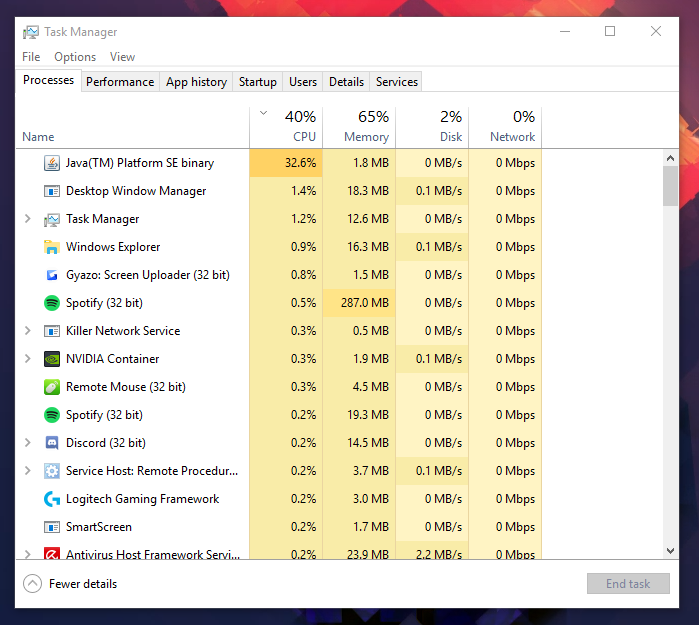Sort by the Disk column header
699x625 pixels.
(x=432, y=128)
